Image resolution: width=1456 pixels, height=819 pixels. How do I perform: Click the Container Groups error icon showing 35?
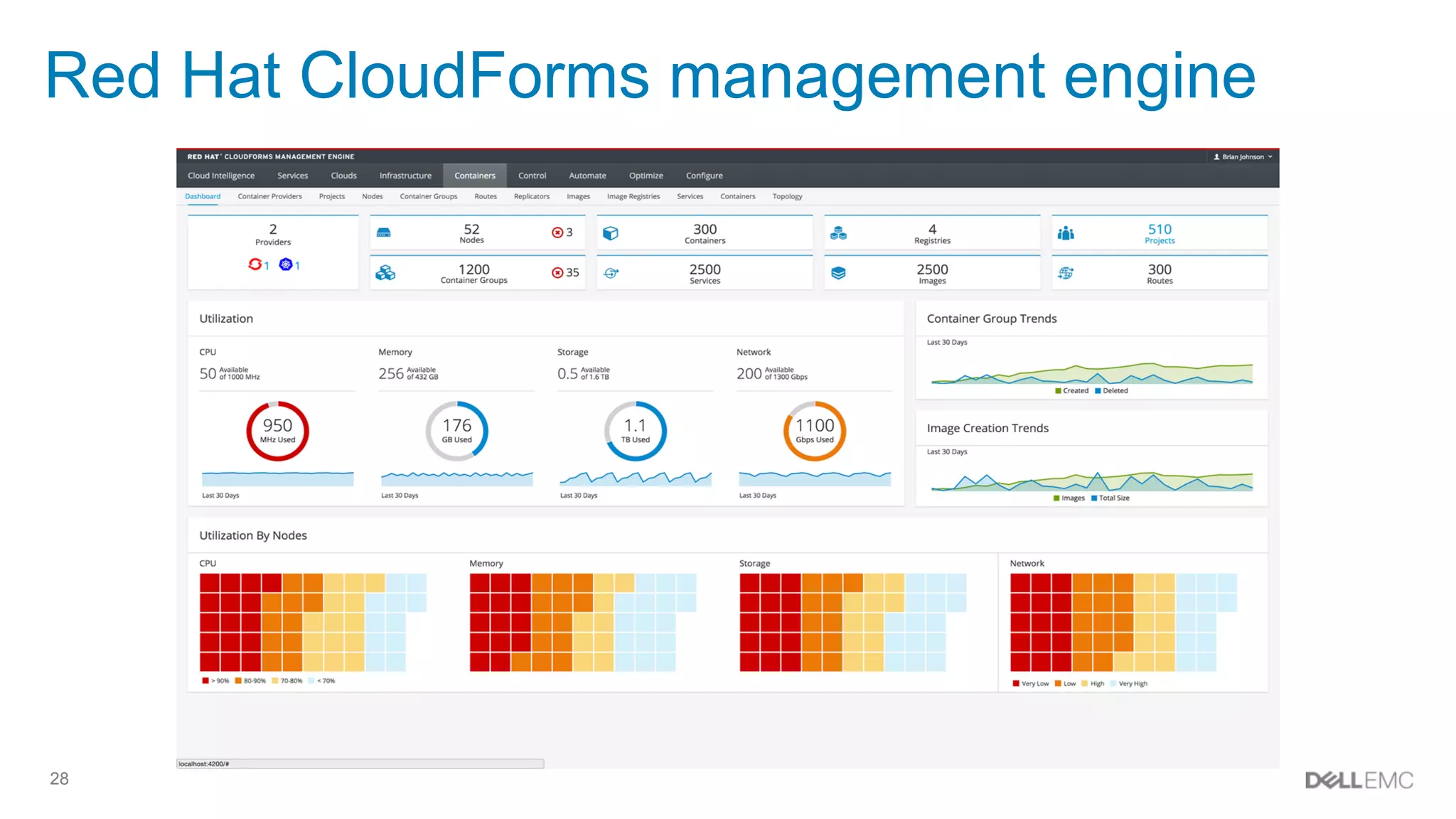[x=557, y=273]
